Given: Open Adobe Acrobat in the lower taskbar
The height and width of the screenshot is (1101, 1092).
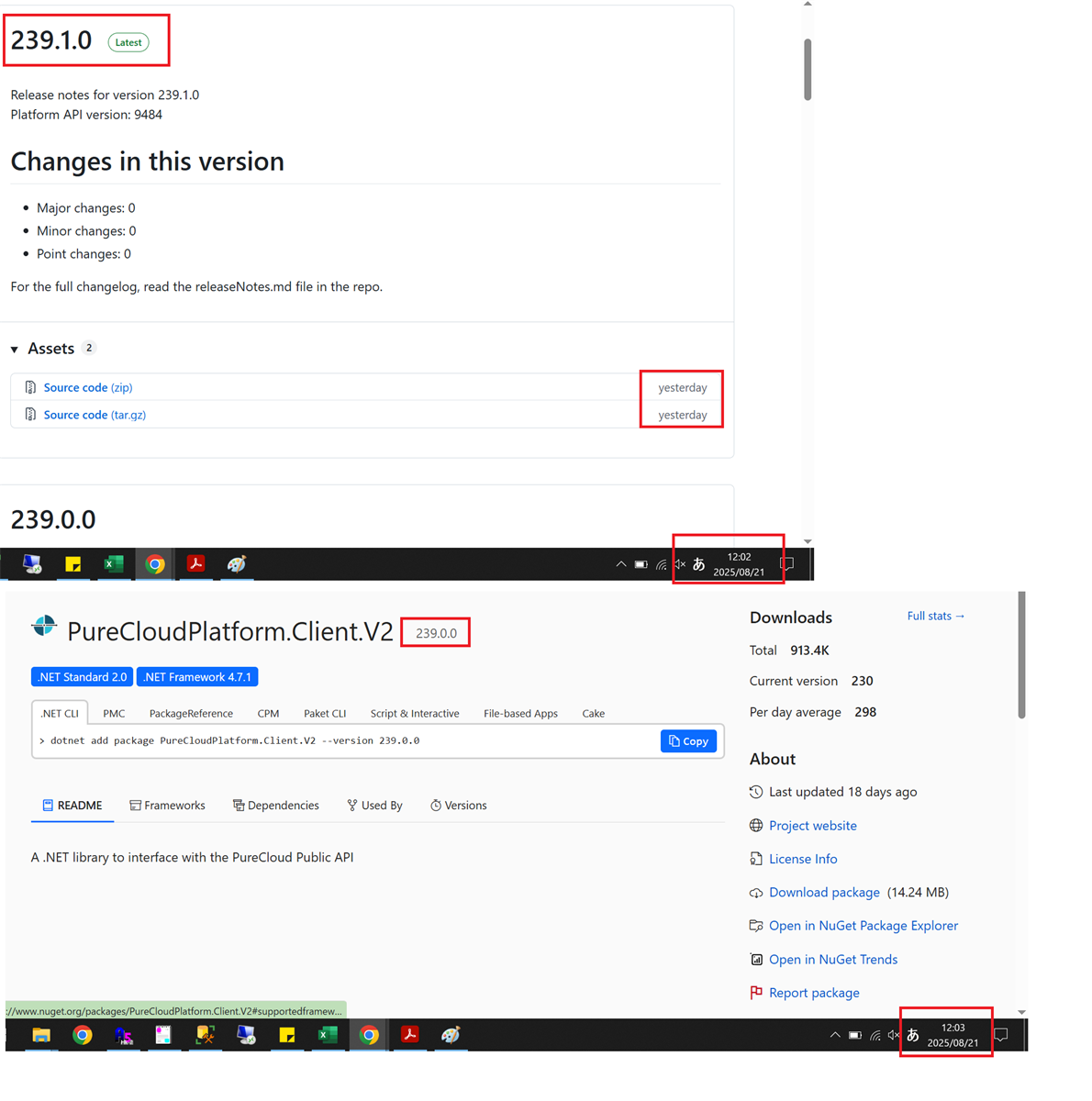Looking at the screenshot, I should (x=410, y=1035).
